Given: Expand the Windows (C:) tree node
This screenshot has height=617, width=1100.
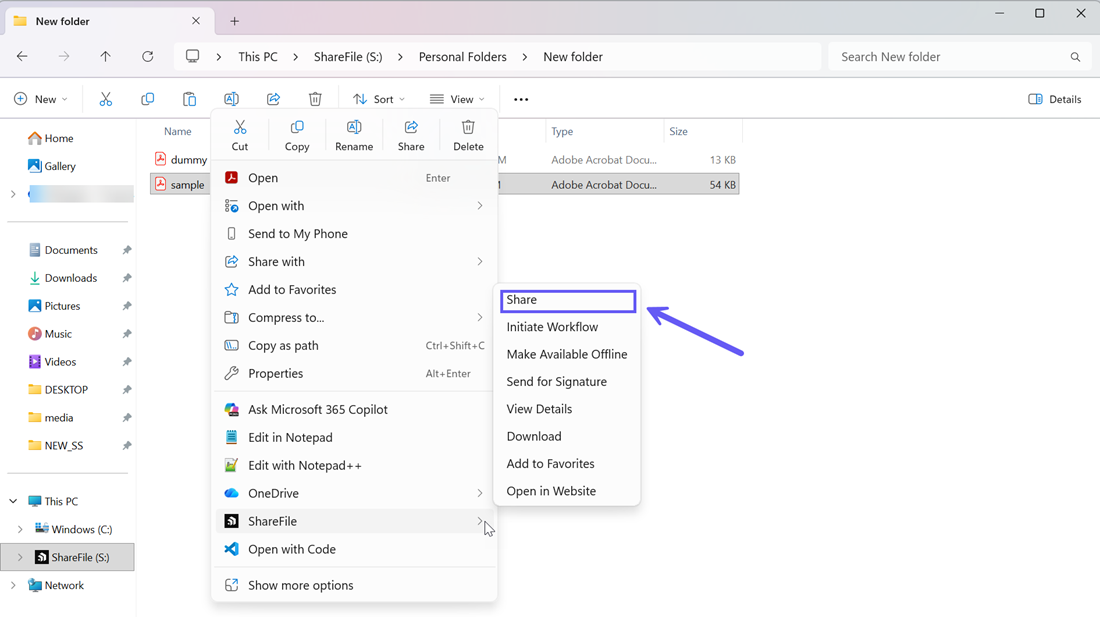Looking at the screenshot, I should (x=20, y=529).
